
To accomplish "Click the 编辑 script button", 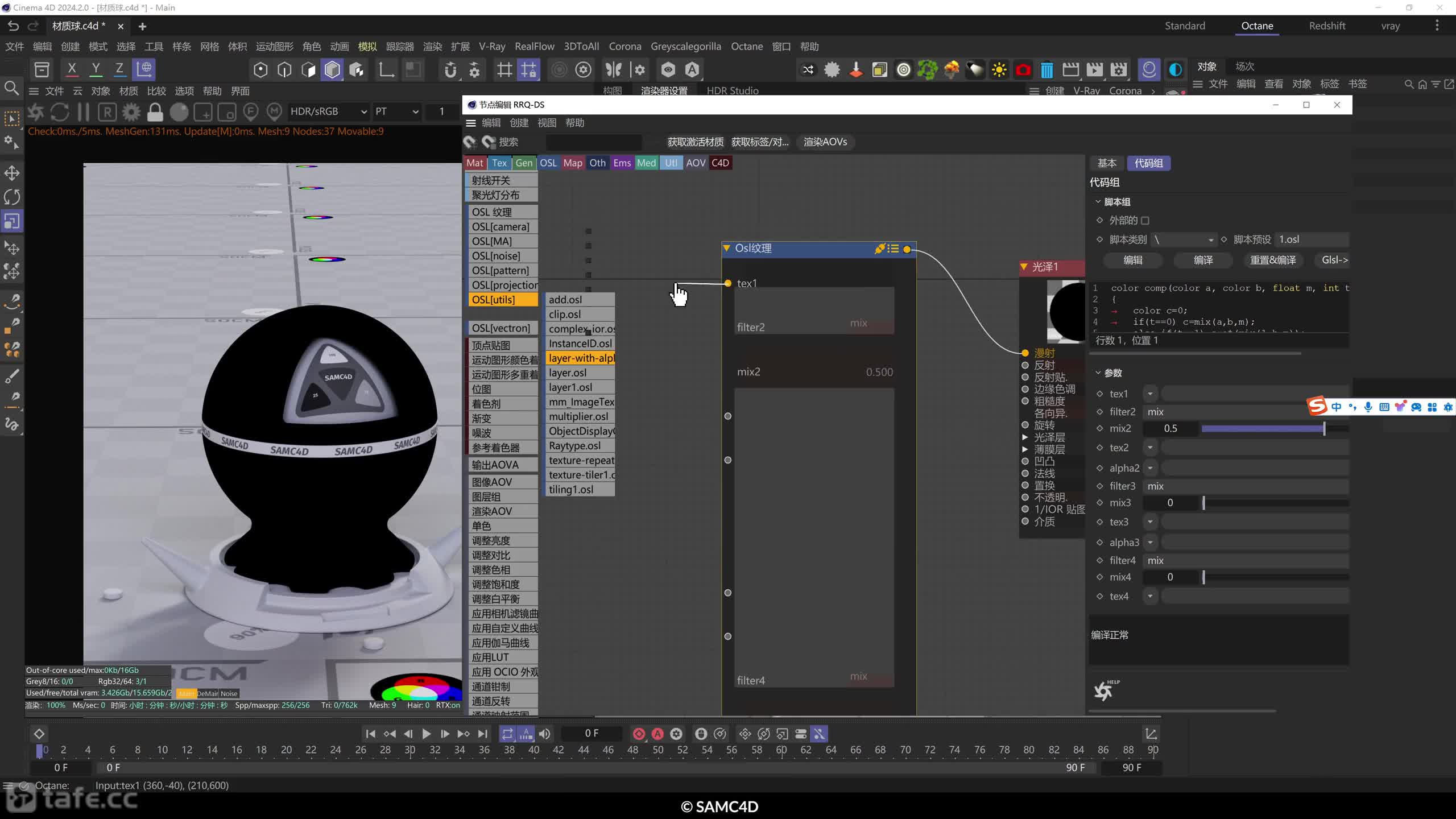I will (1132, 260).
